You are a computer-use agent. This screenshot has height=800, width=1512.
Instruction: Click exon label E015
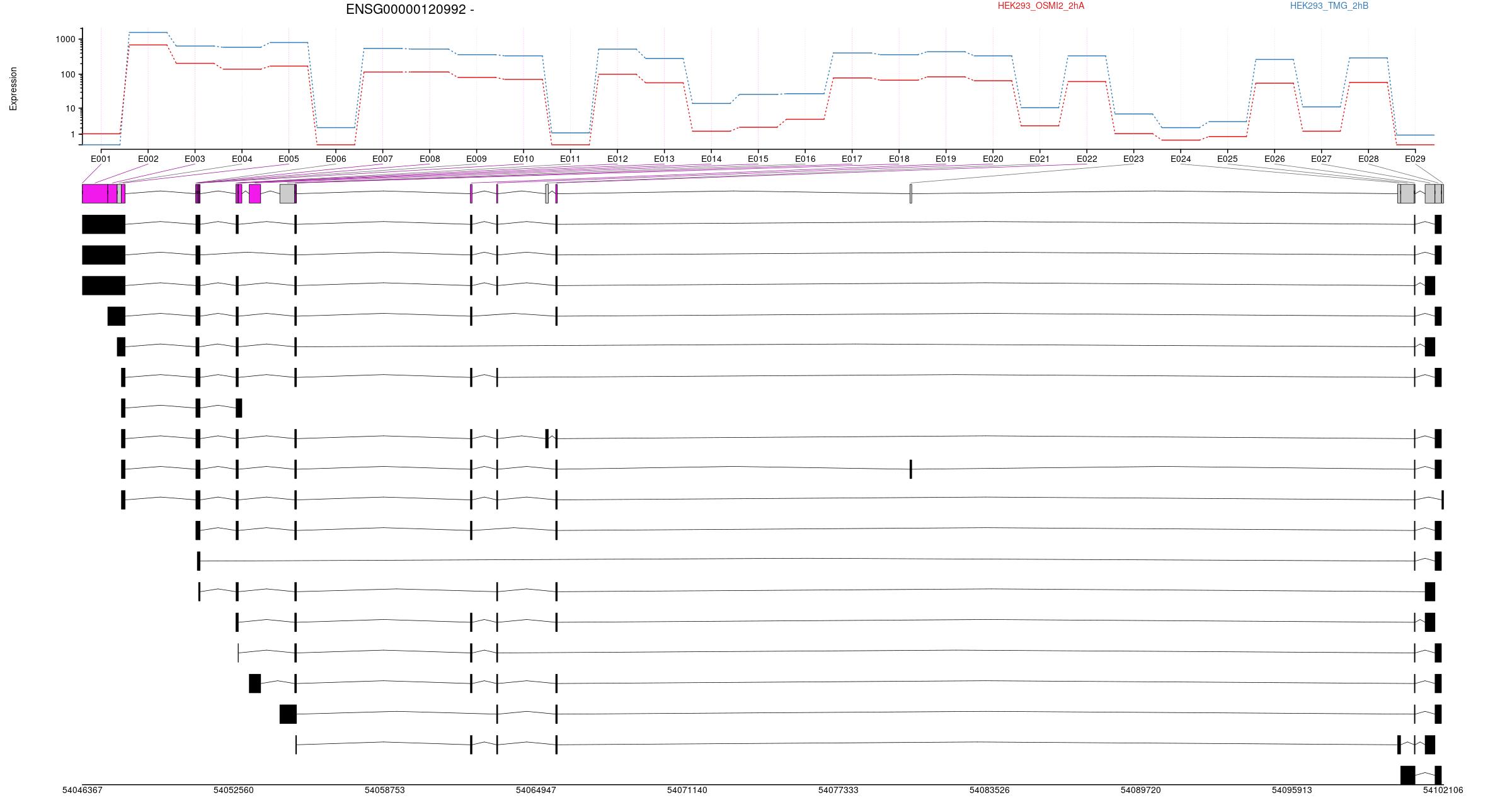[758, 159]
